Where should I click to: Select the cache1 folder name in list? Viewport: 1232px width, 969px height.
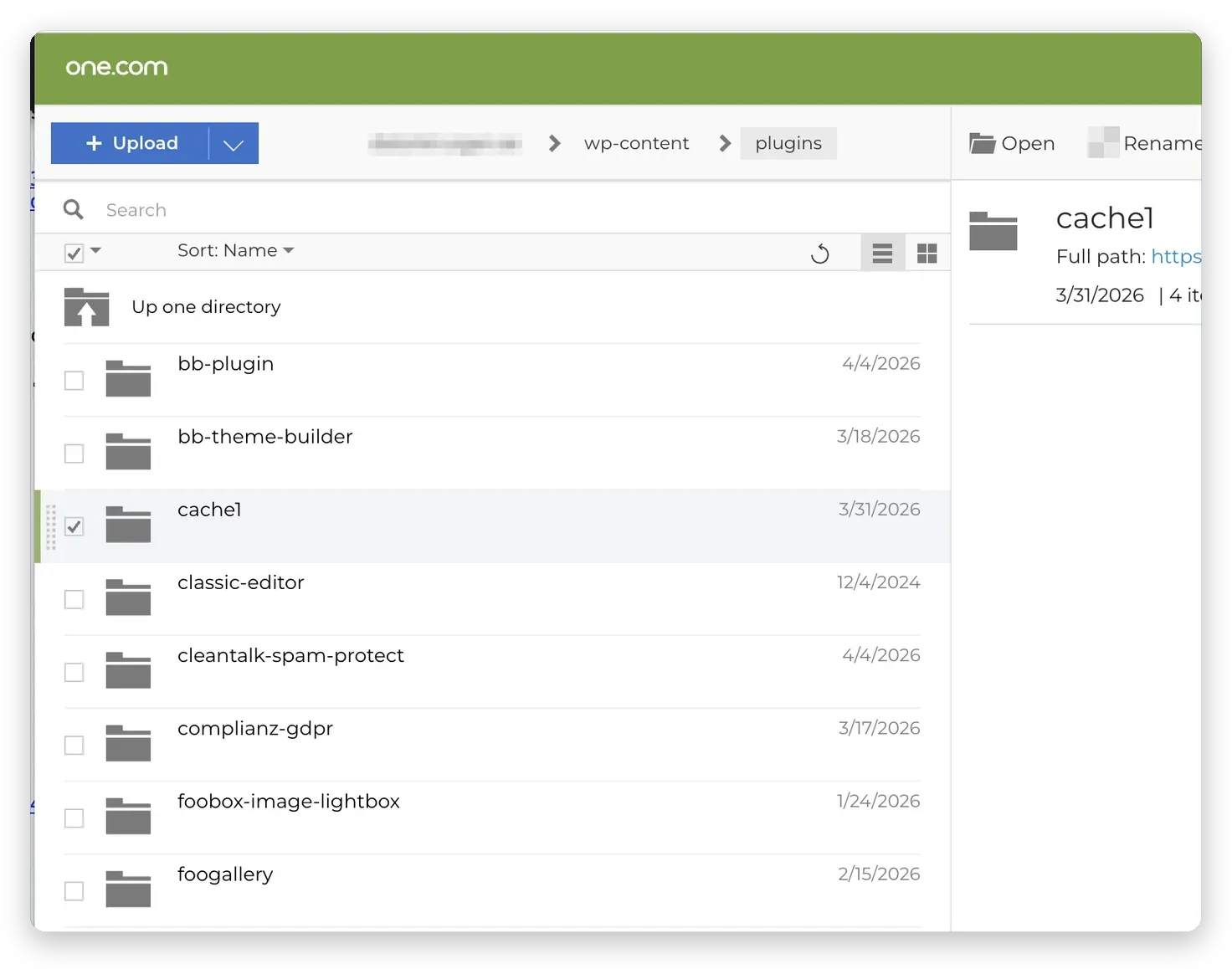(209, 510)
